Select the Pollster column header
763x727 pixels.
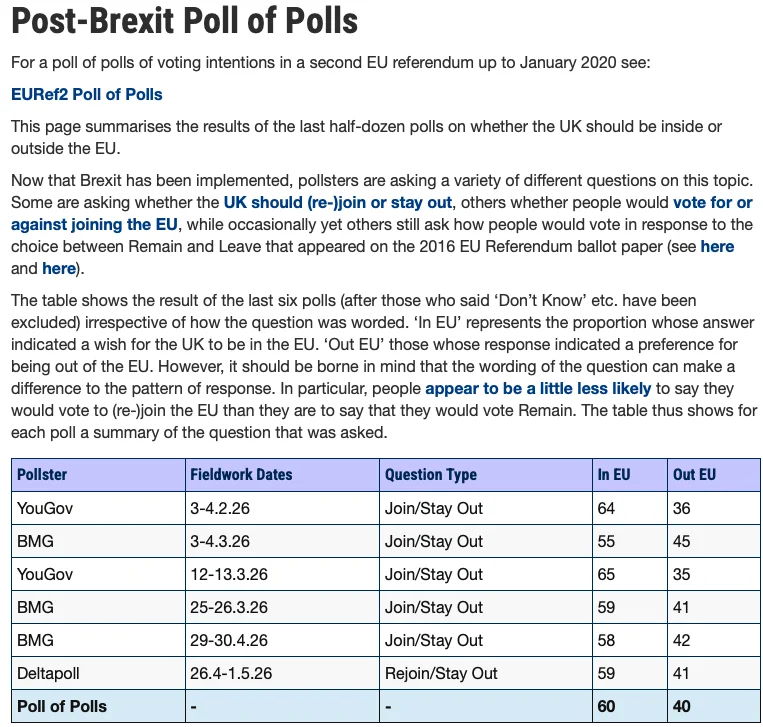[x=98, y=474]
